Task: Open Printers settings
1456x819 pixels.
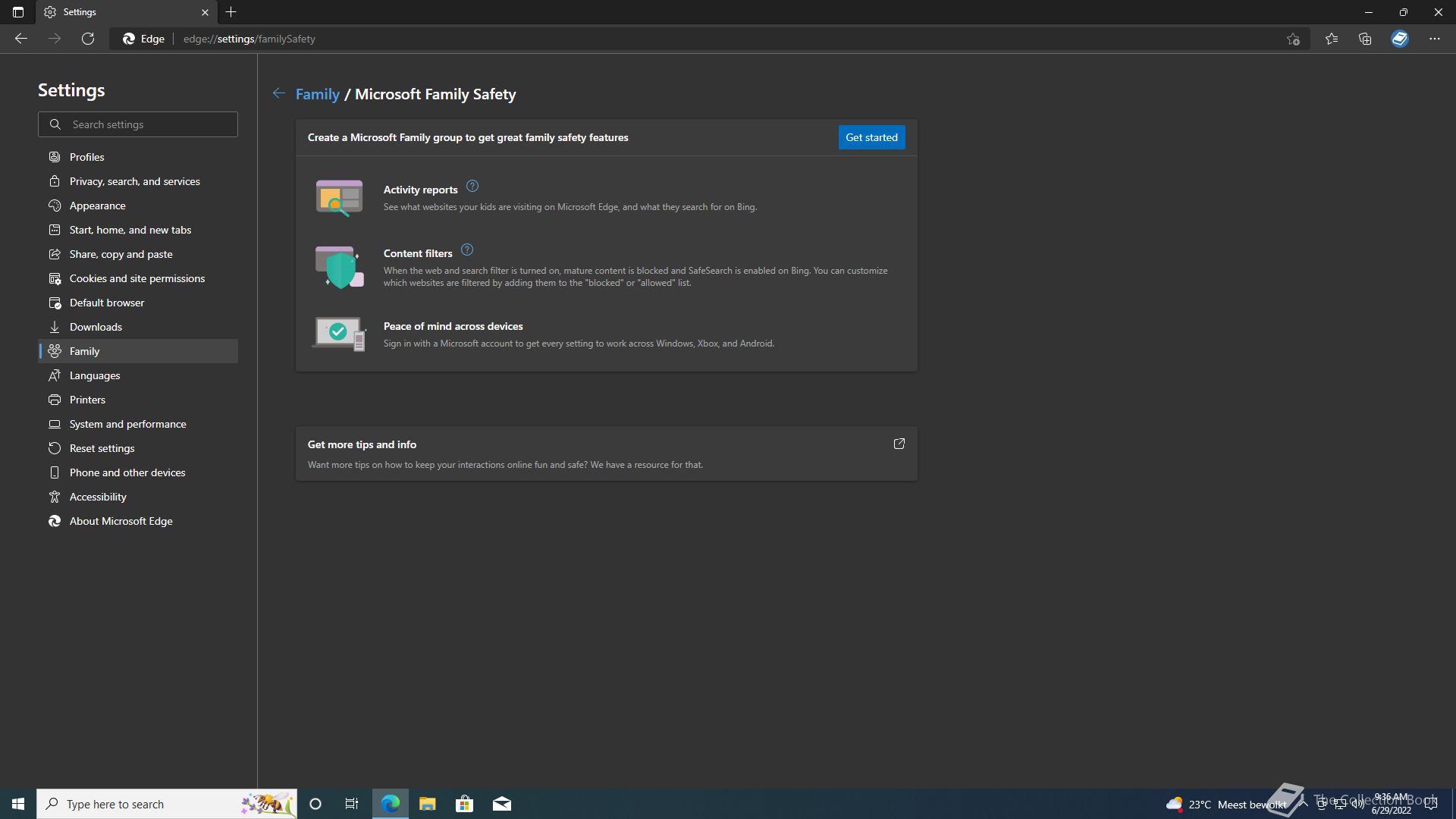Action: tap(138, 400)
